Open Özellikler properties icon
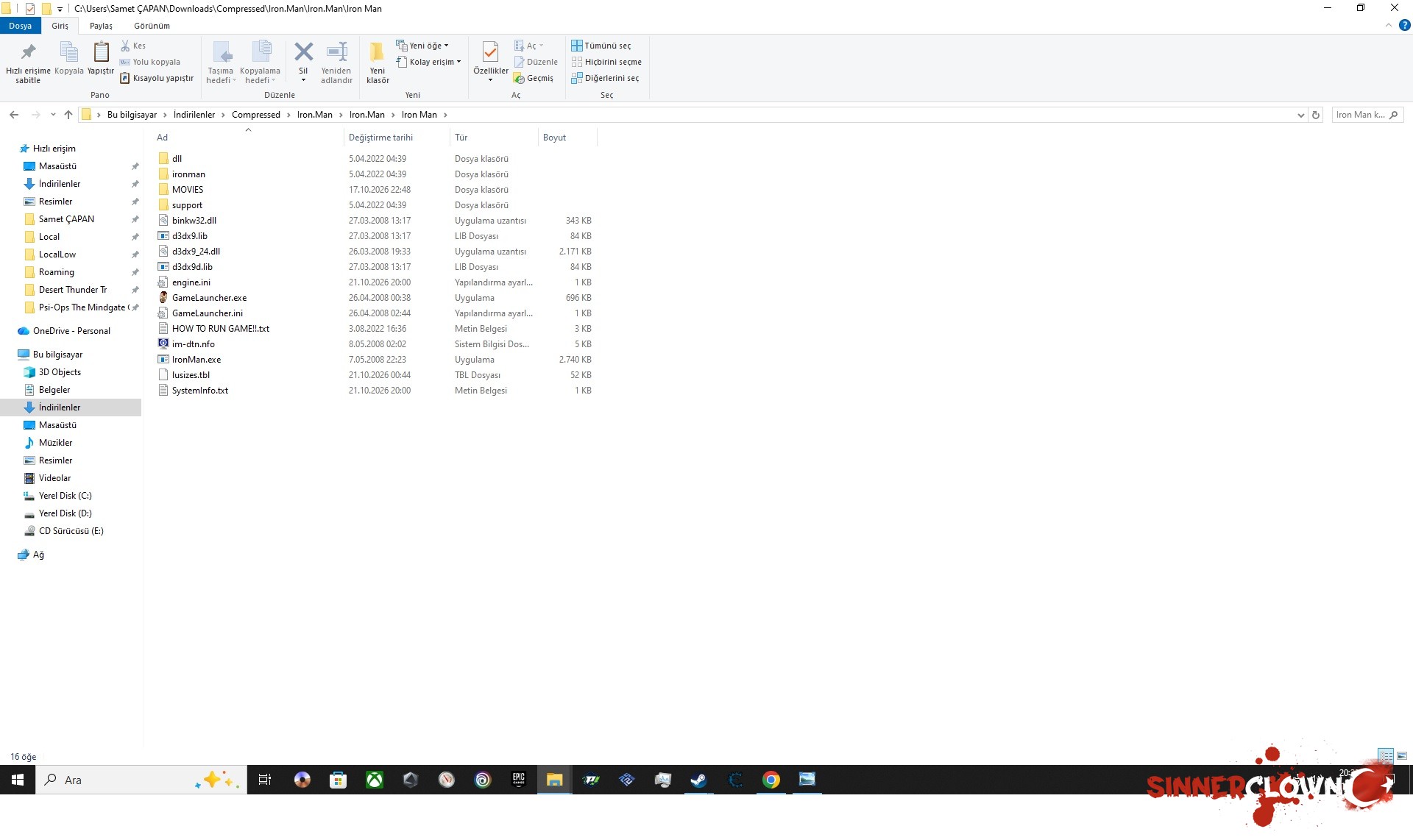The width and height of the screenshot is (1413, 840). [x=490, y=51]
